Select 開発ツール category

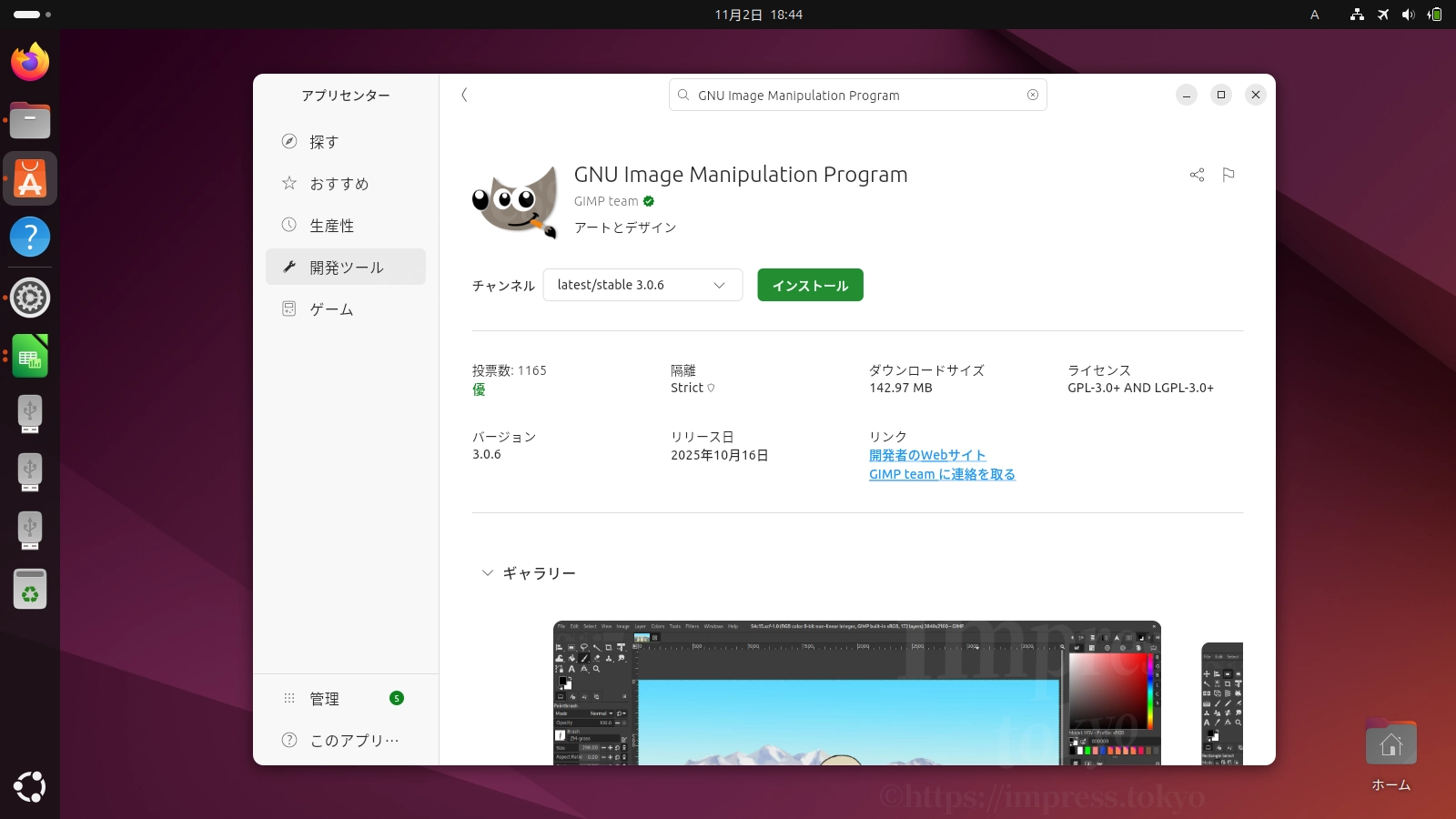[346, 267]
